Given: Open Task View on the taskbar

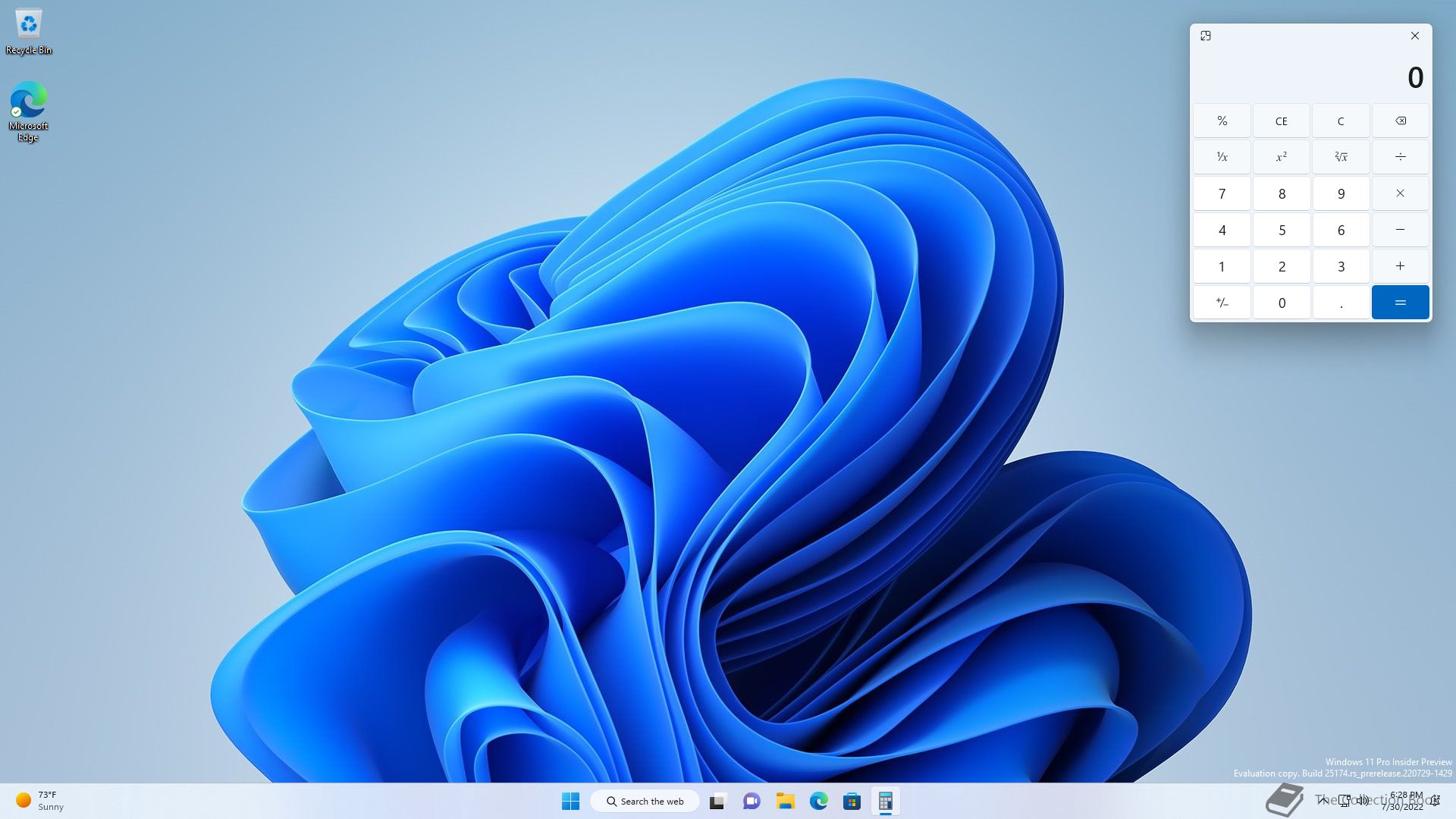Looking at the screenshot, I should tap(717, 801).
